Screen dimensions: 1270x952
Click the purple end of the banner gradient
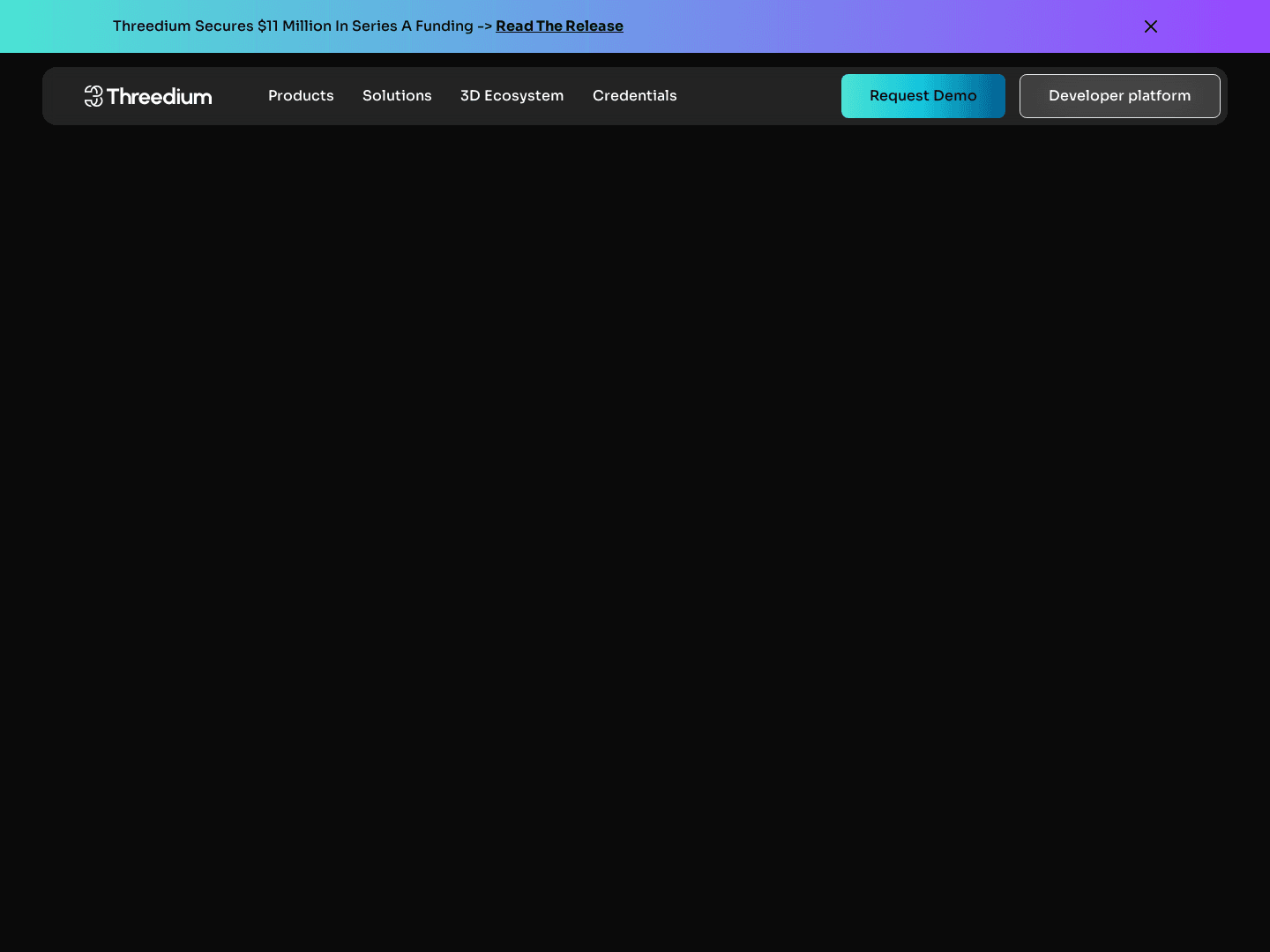pyautogui.click(x=1235, y=26)
